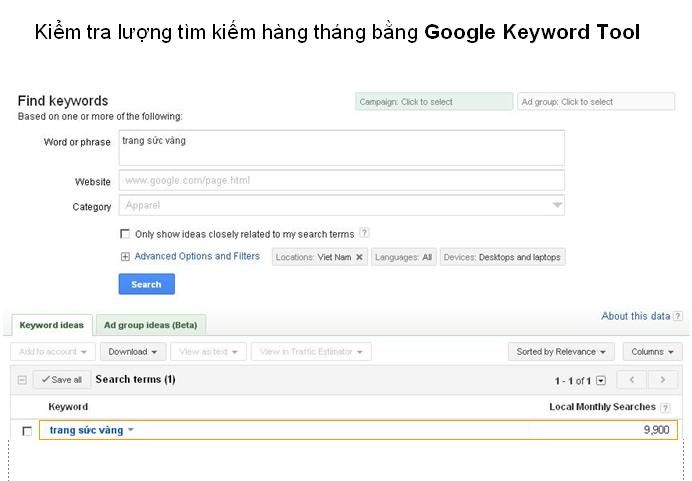Screen dimensions: 692x481
Task: Switch to Ad group ideas (Beta) tab
Action: (150, 325)
